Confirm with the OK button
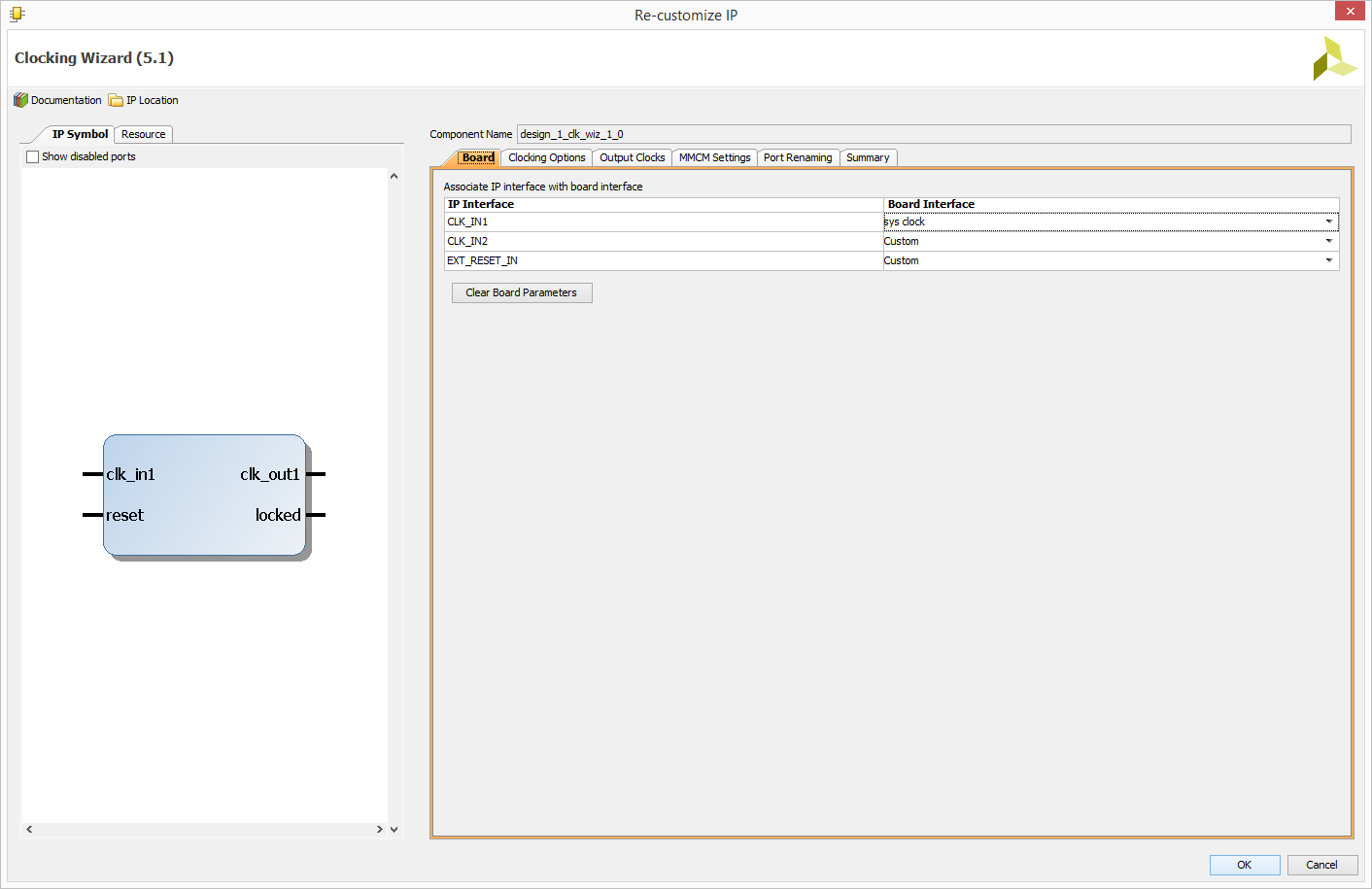The image size is (1372, 889). tap(1244, 865)
